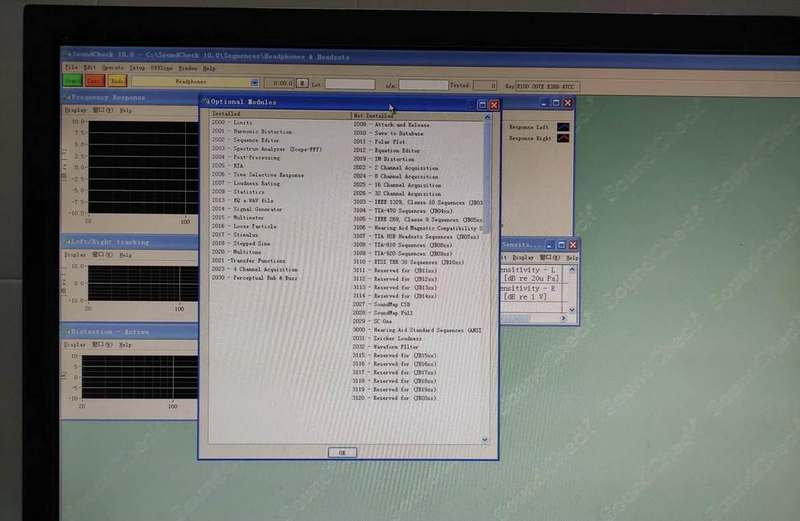This screenshot has width=800, height=521.
Task: Click the Tested count field
Action: pyautogui.click(x=485, y=85)
